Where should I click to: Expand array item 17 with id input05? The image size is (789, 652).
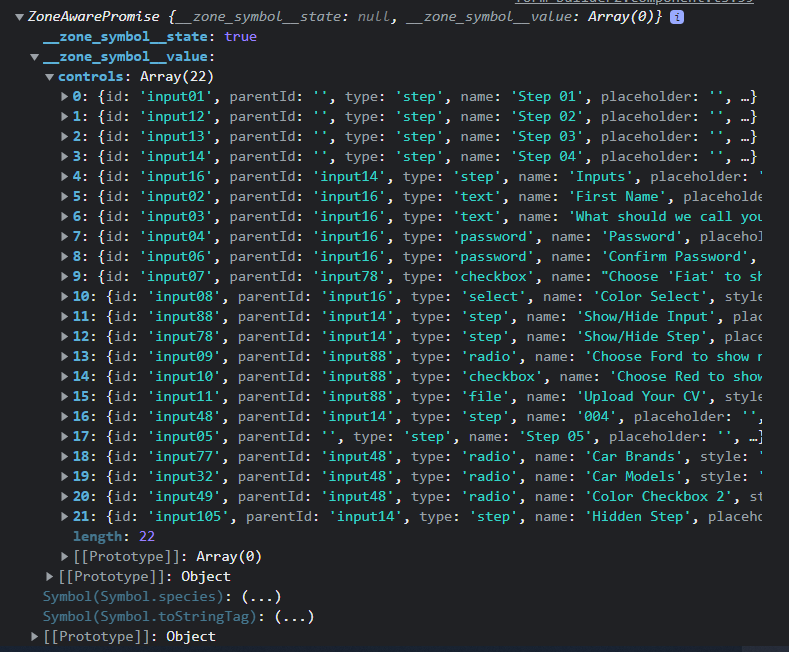pyautogui.click(x=64, y=436)
